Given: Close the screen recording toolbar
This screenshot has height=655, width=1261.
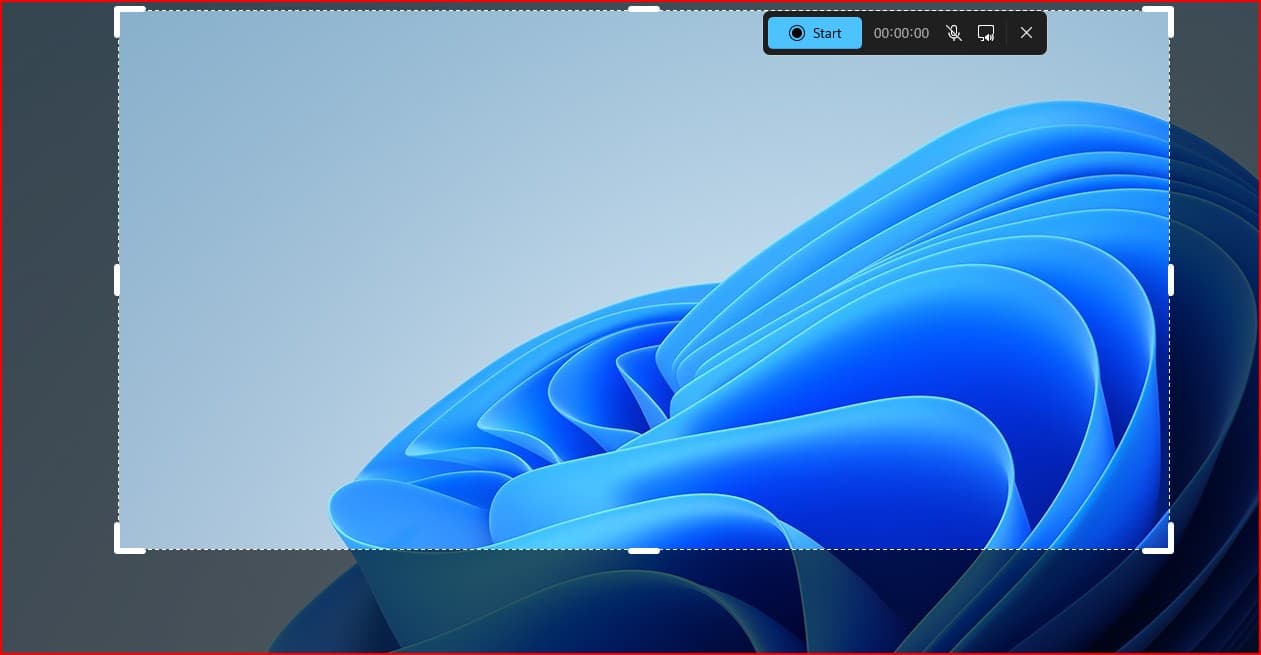Looking at the screenshot, I should (1026, 33).
